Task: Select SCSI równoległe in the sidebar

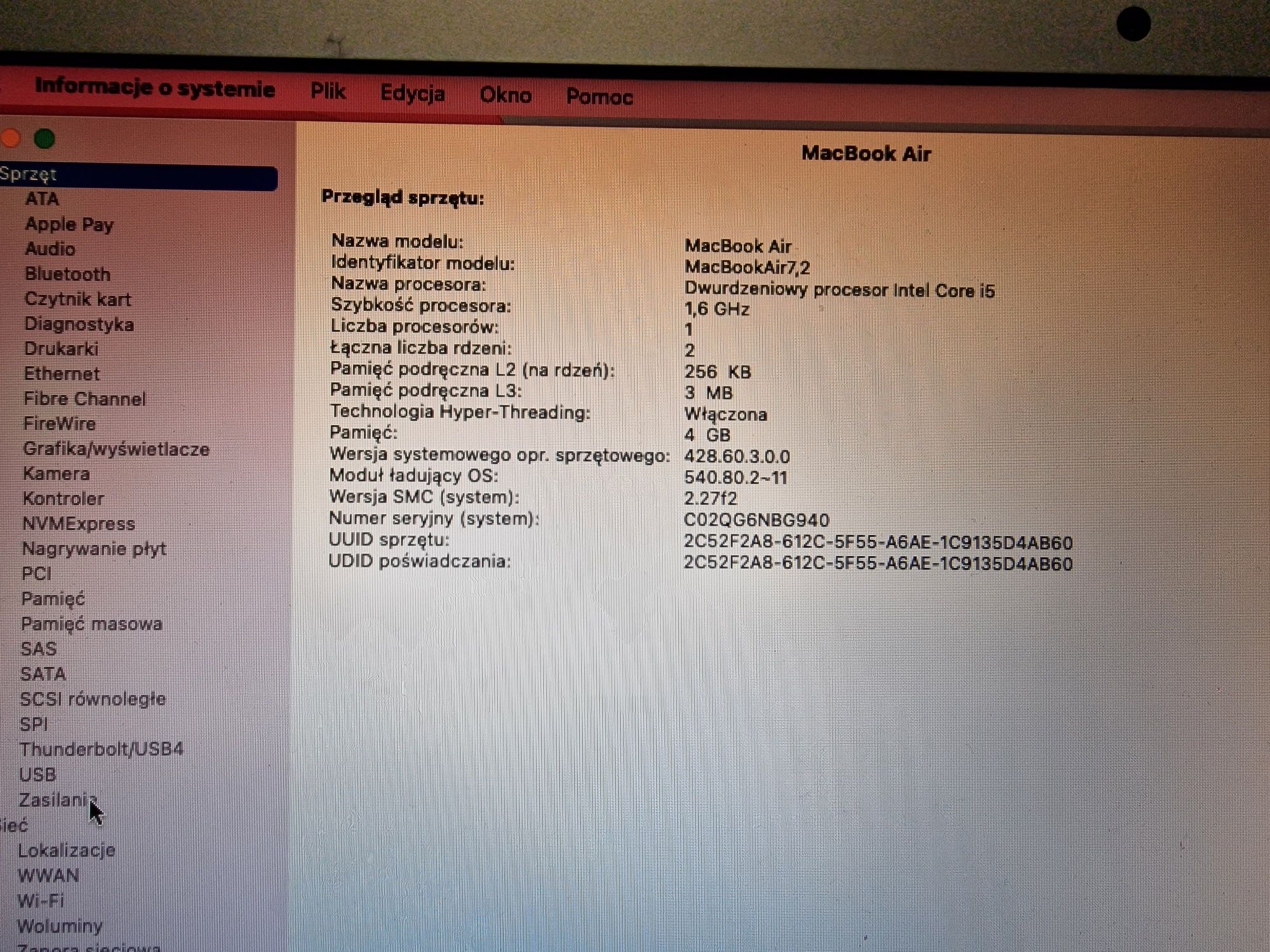Action: [93, 699]
